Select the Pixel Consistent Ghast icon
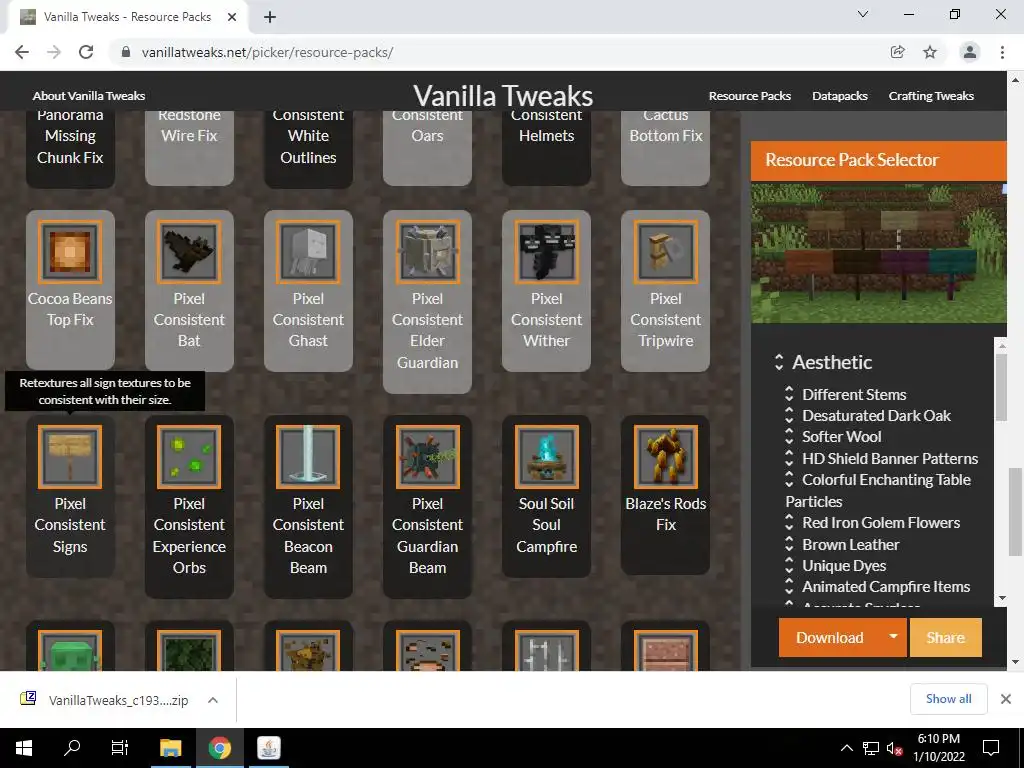Image resolution: width=1024 pixels, height=768 pixels. tap(308, 251)
